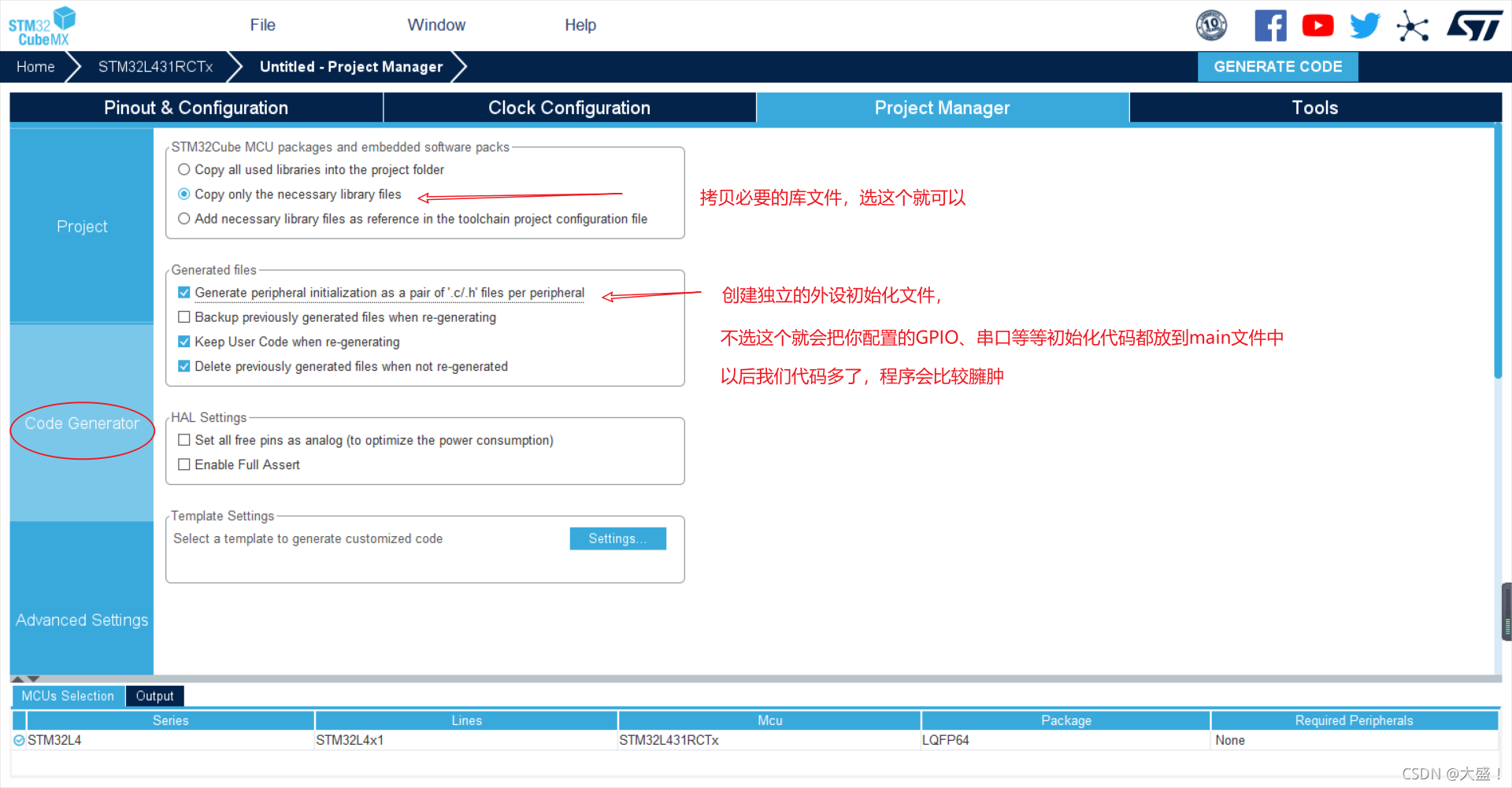Click the main panel vertical scrollbar
Viewport: 1512px width, 788px height.
pyautogui.click(x=1498, y=252)
